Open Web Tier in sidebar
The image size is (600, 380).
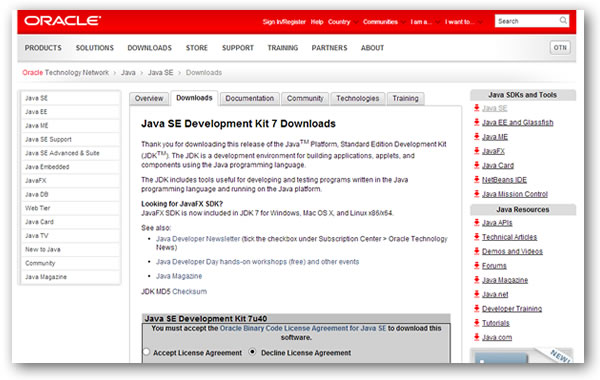pos(70,208)
